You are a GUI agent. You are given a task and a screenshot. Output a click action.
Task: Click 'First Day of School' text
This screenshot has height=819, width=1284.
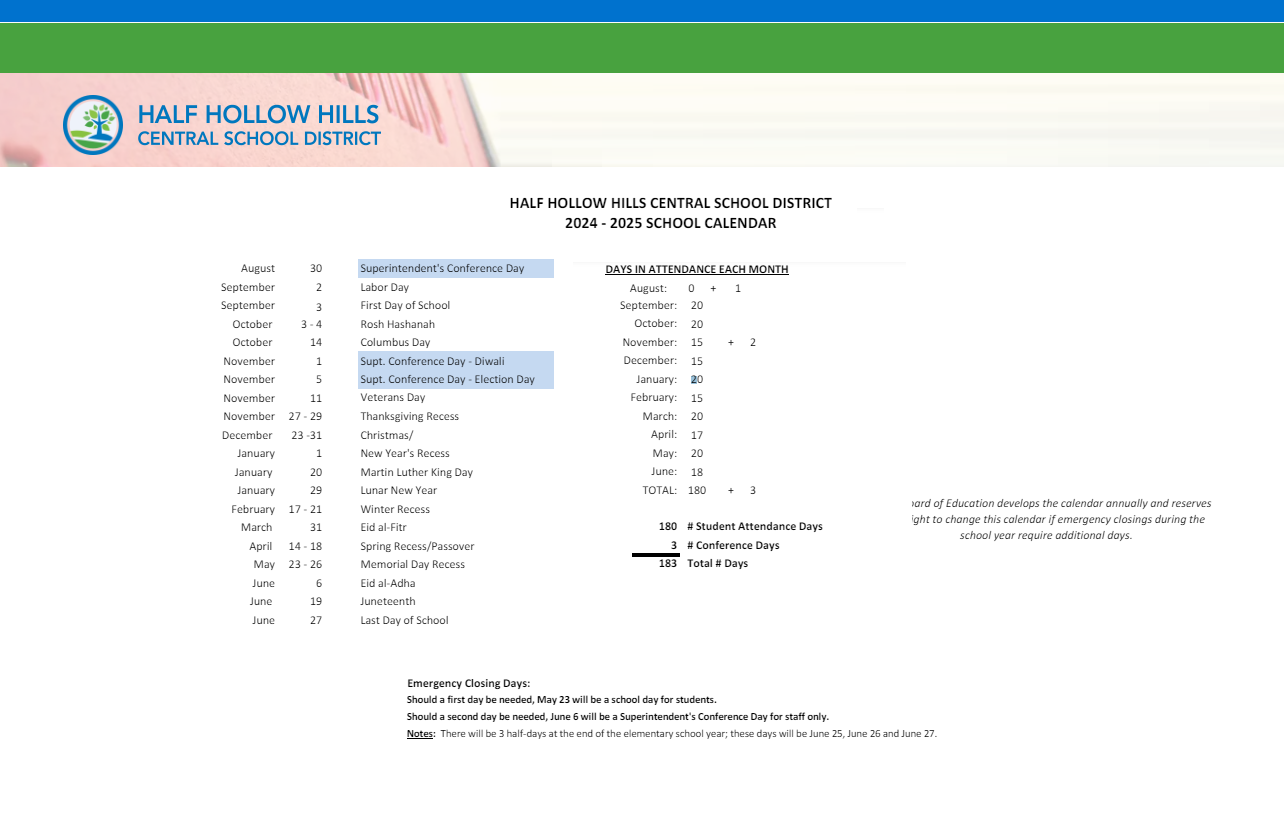405,306
